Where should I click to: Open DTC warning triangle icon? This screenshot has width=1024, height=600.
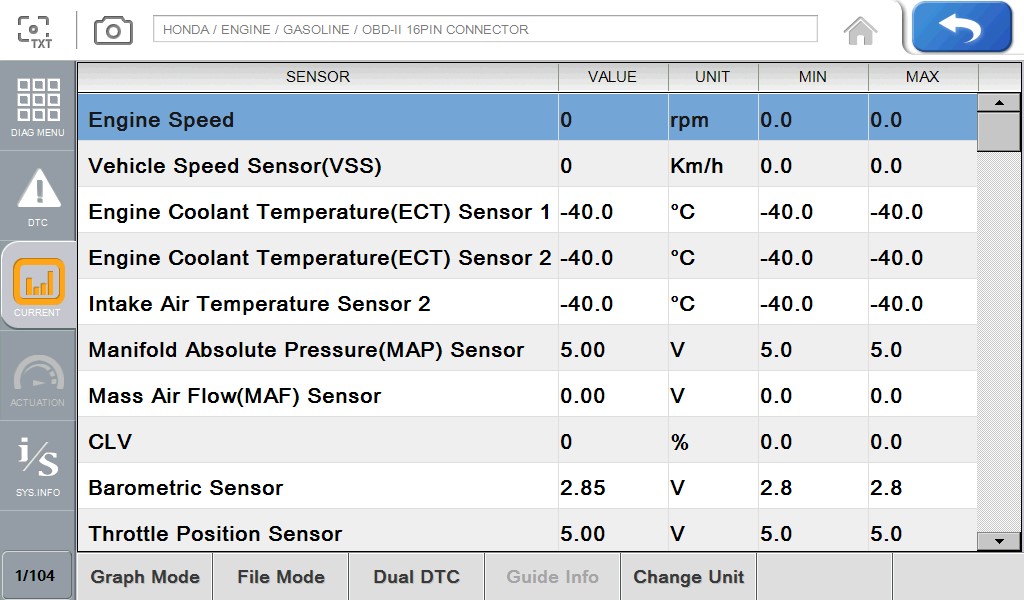tap(38, 197)
